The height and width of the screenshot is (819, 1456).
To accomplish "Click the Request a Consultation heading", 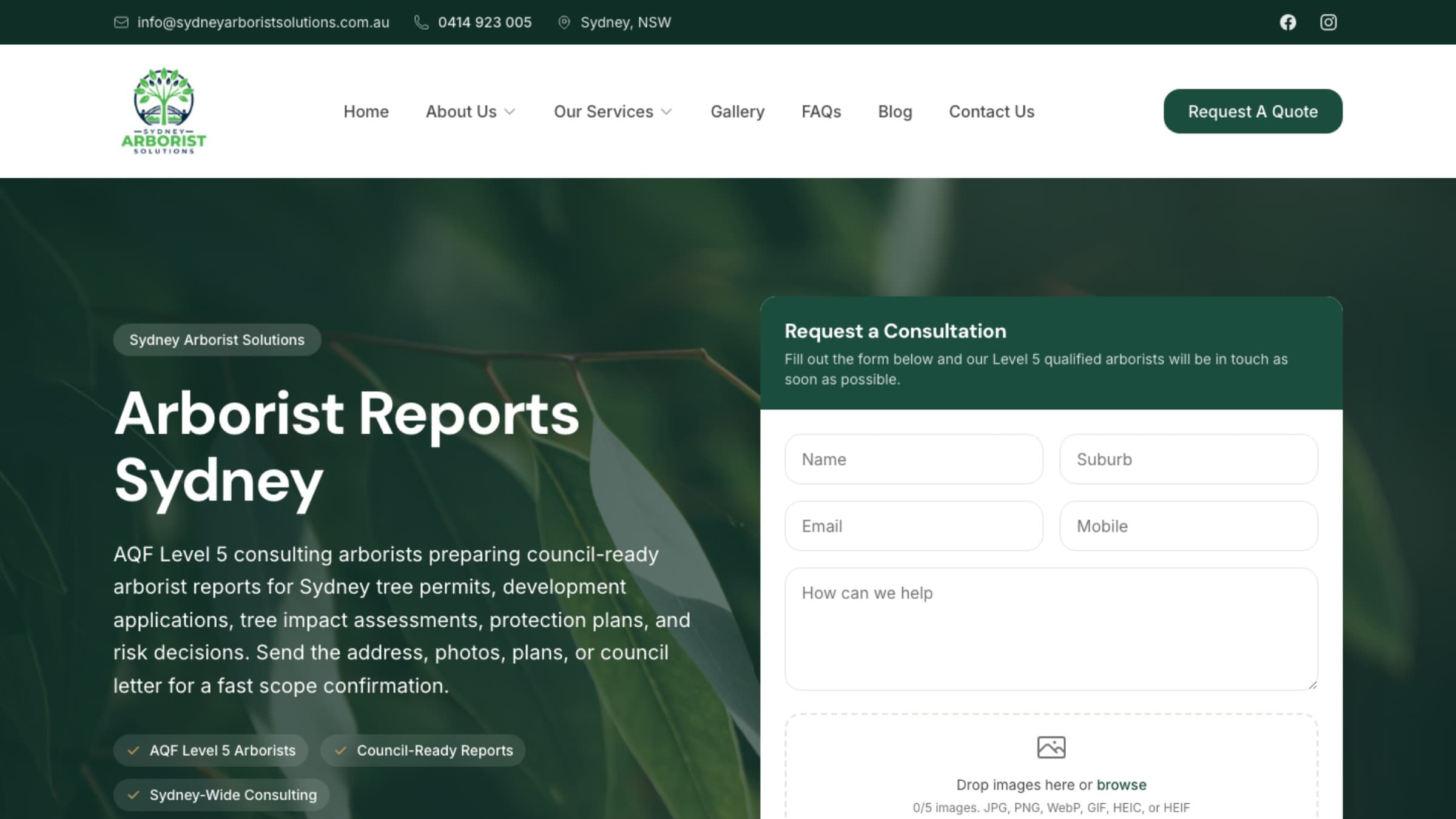I will pos(895,331).
